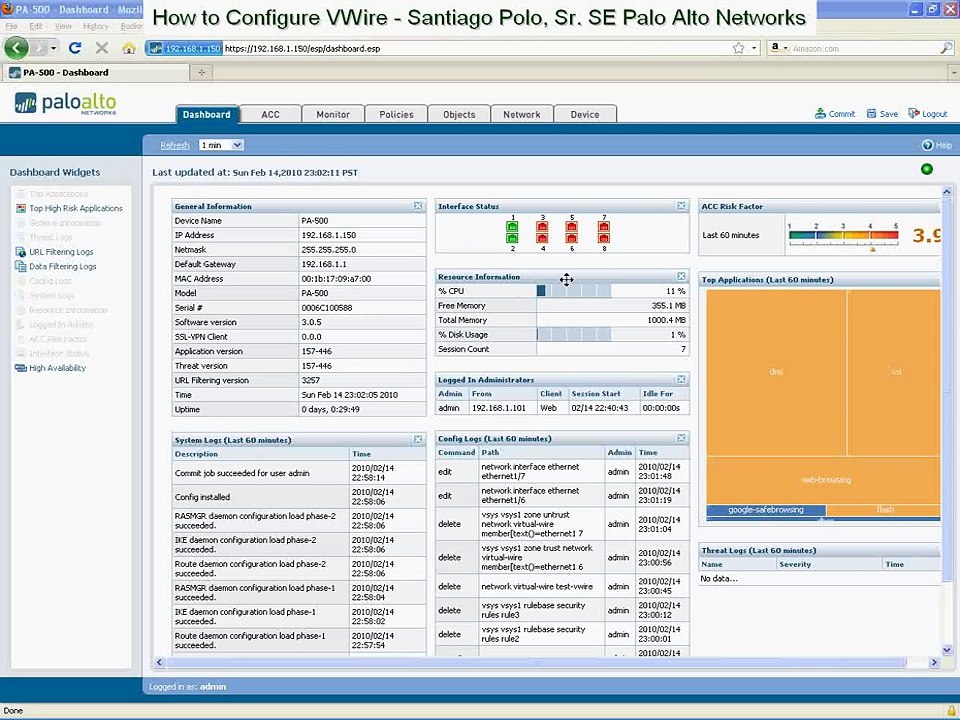960x720 pixels.
Task: Sort Config Logs by Command column
Action: click(x=456, y=452)
